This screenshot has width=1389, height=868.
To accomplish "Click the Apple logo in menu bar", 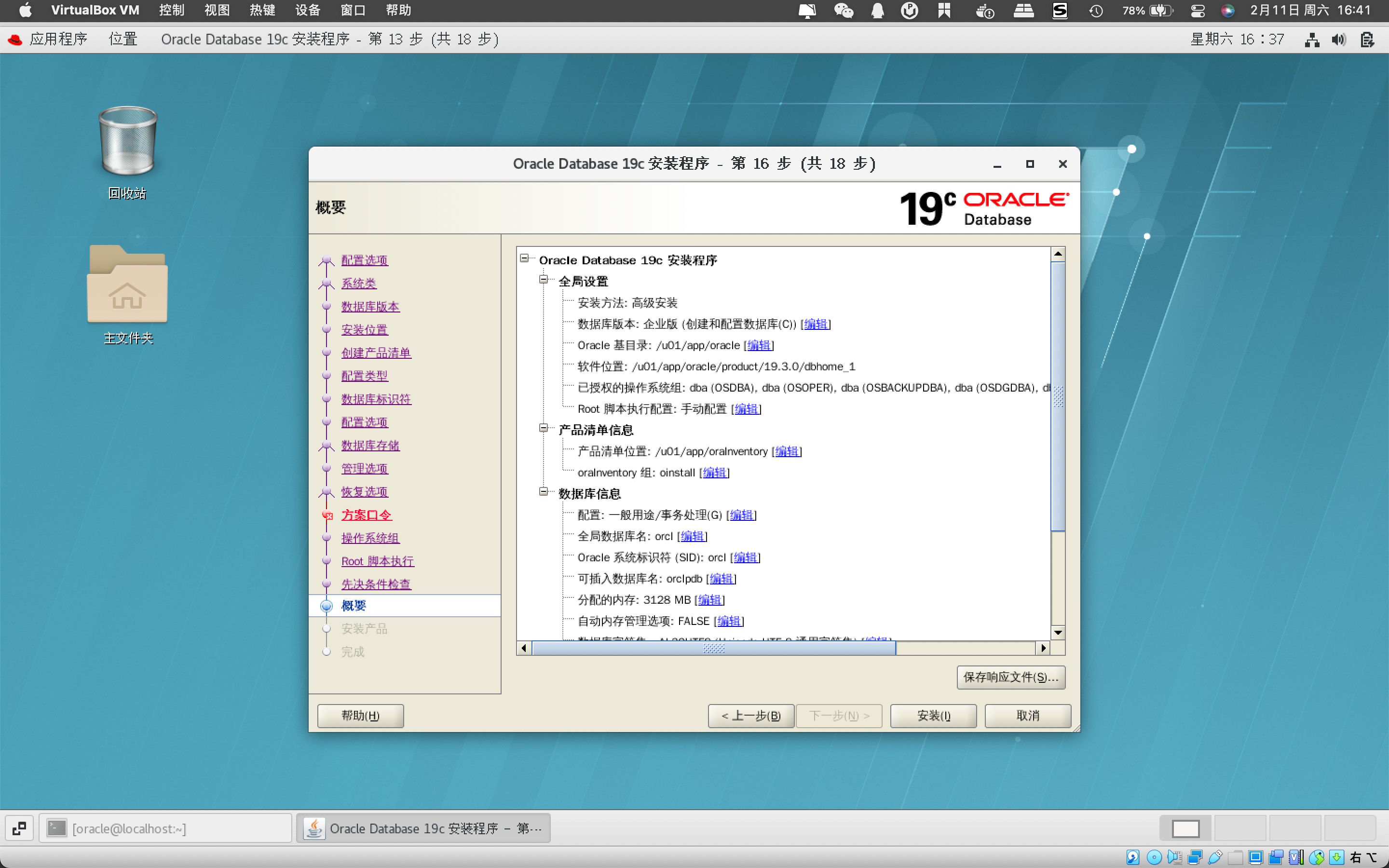I will pyautogui.click(x=25, y=10).
